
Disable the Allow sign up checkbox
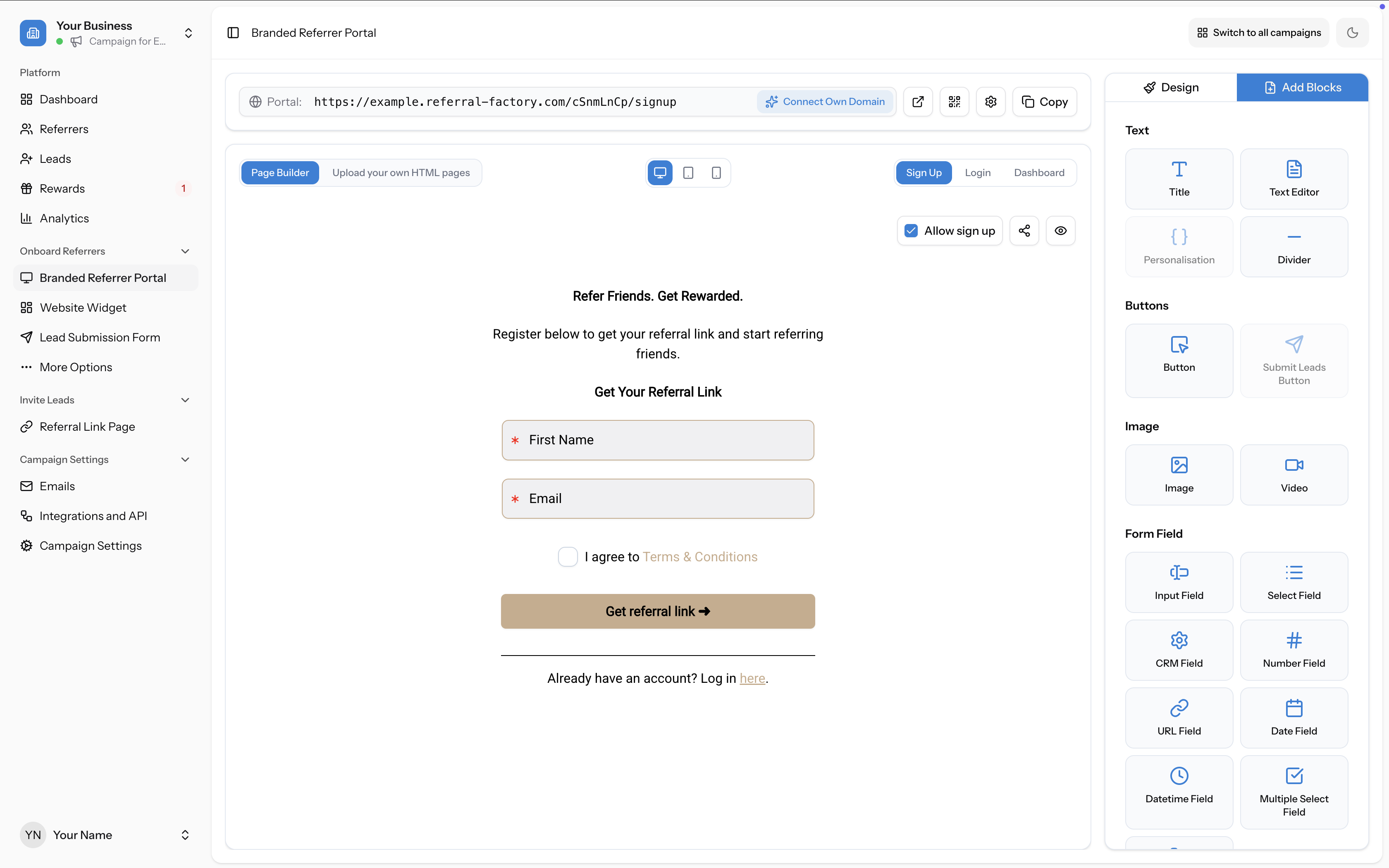click(x=911, y=230)
